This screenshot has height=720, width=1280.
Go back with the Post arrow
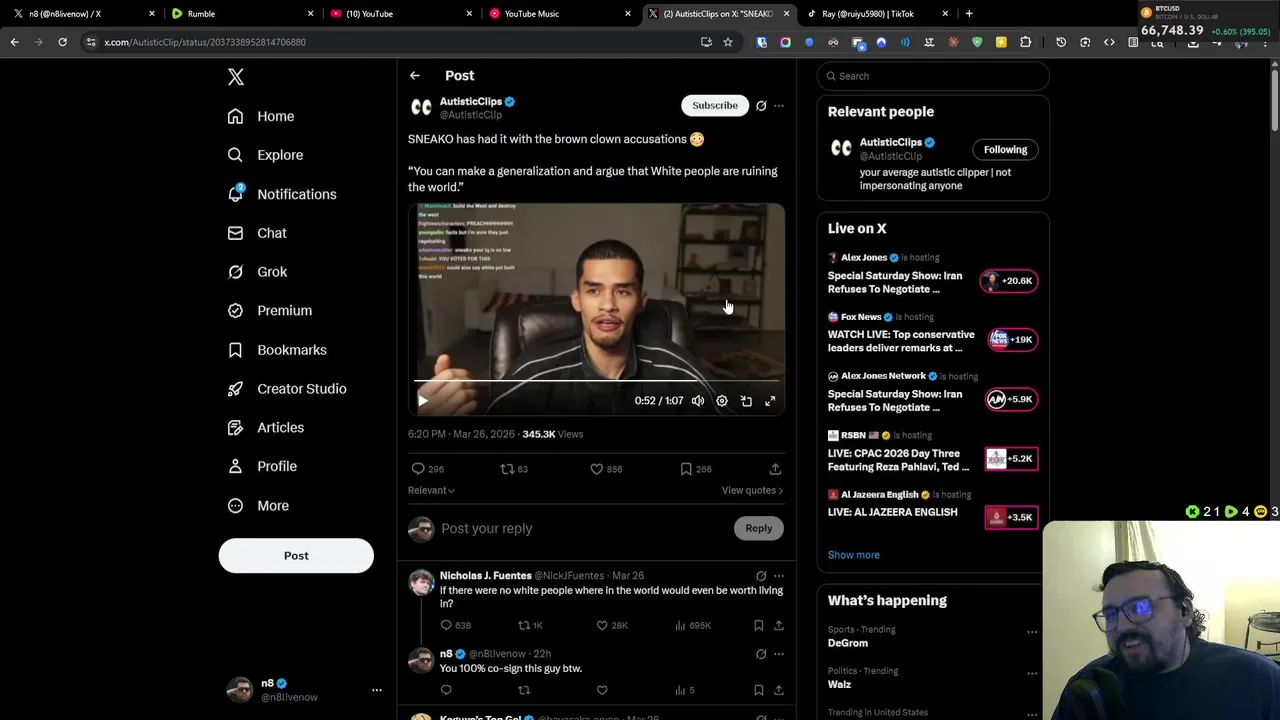pos(414,76)
